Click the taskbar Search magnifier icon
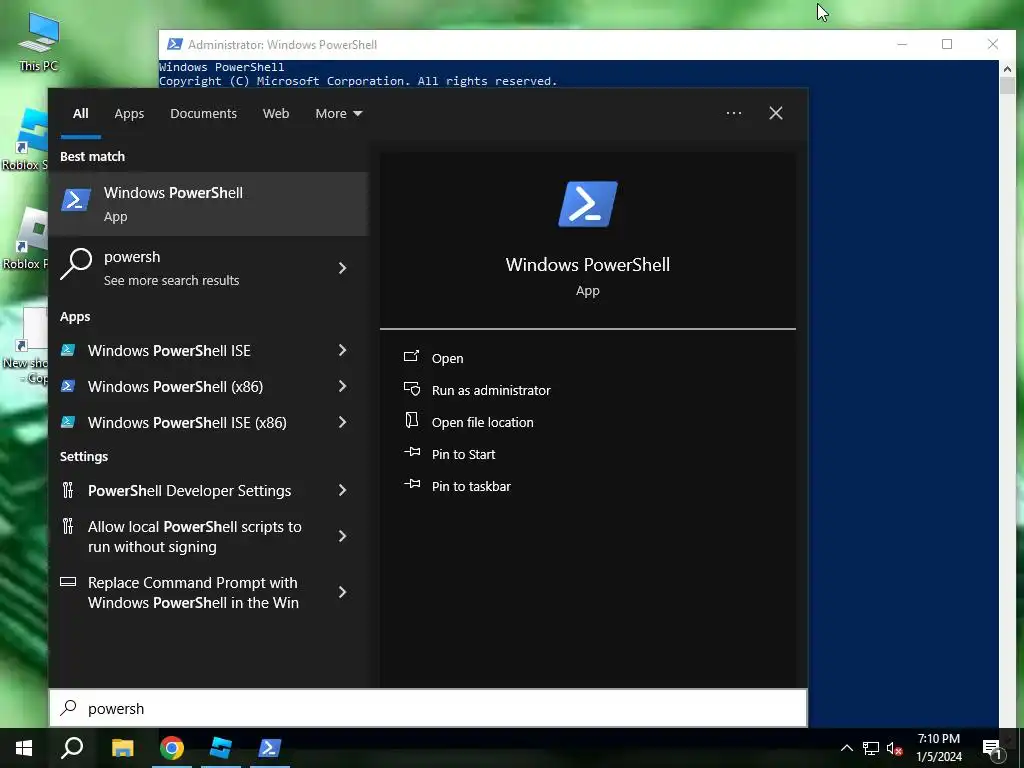Image resolution: width=1024 pixels, height=768 pixels. coord(72,748)
